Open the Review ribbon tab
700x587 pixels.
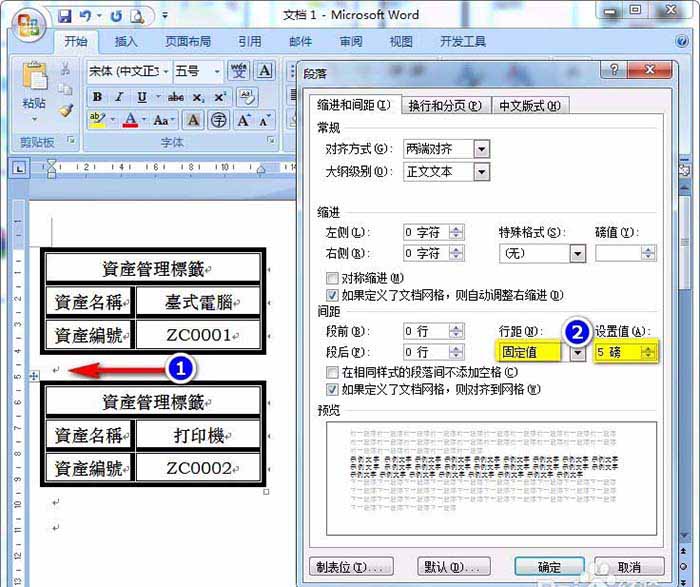pos(351,42)
